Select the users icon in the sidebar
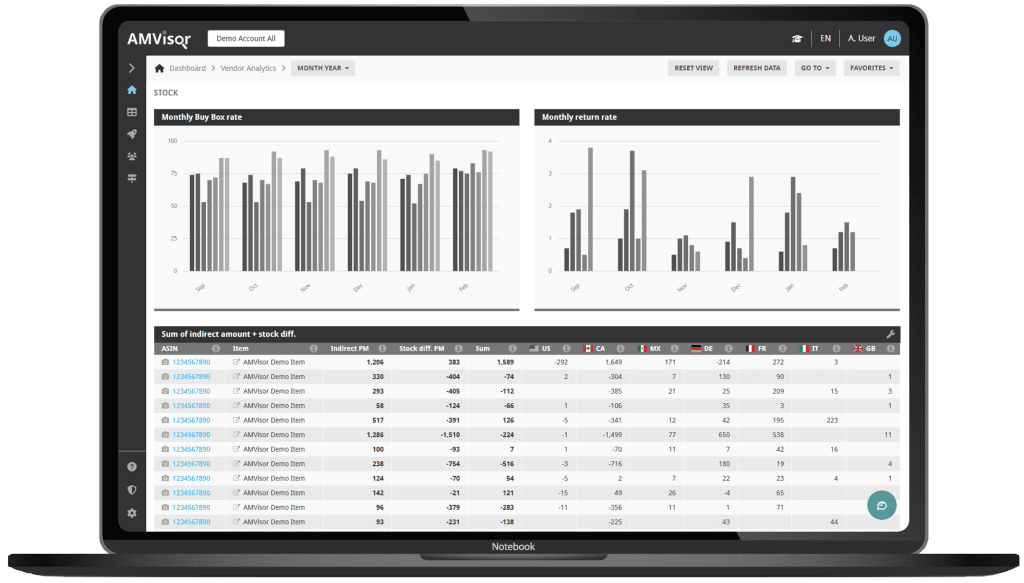 [131, 156]
